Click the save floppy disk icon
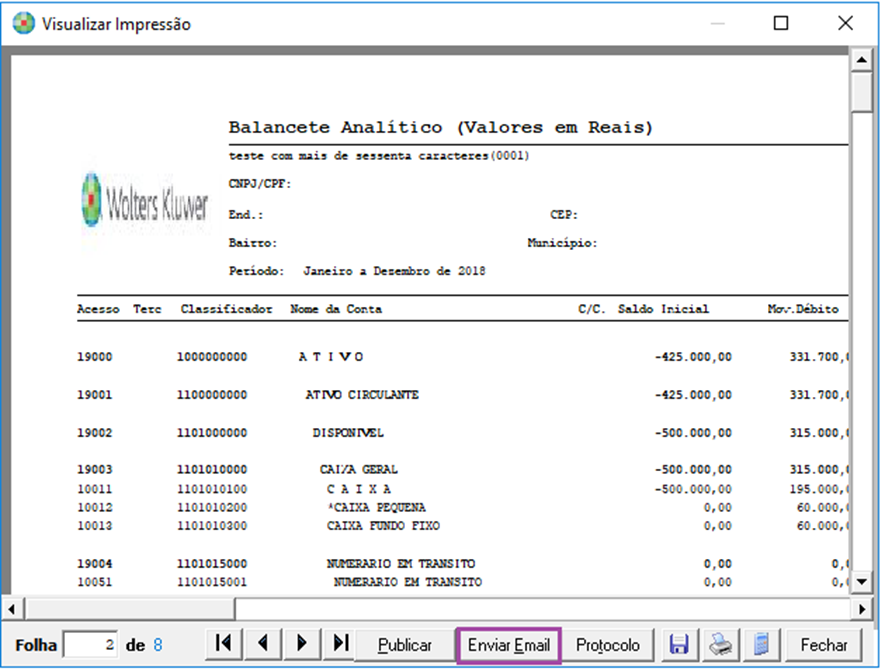882x669 pixels. (x=679, y=644)
